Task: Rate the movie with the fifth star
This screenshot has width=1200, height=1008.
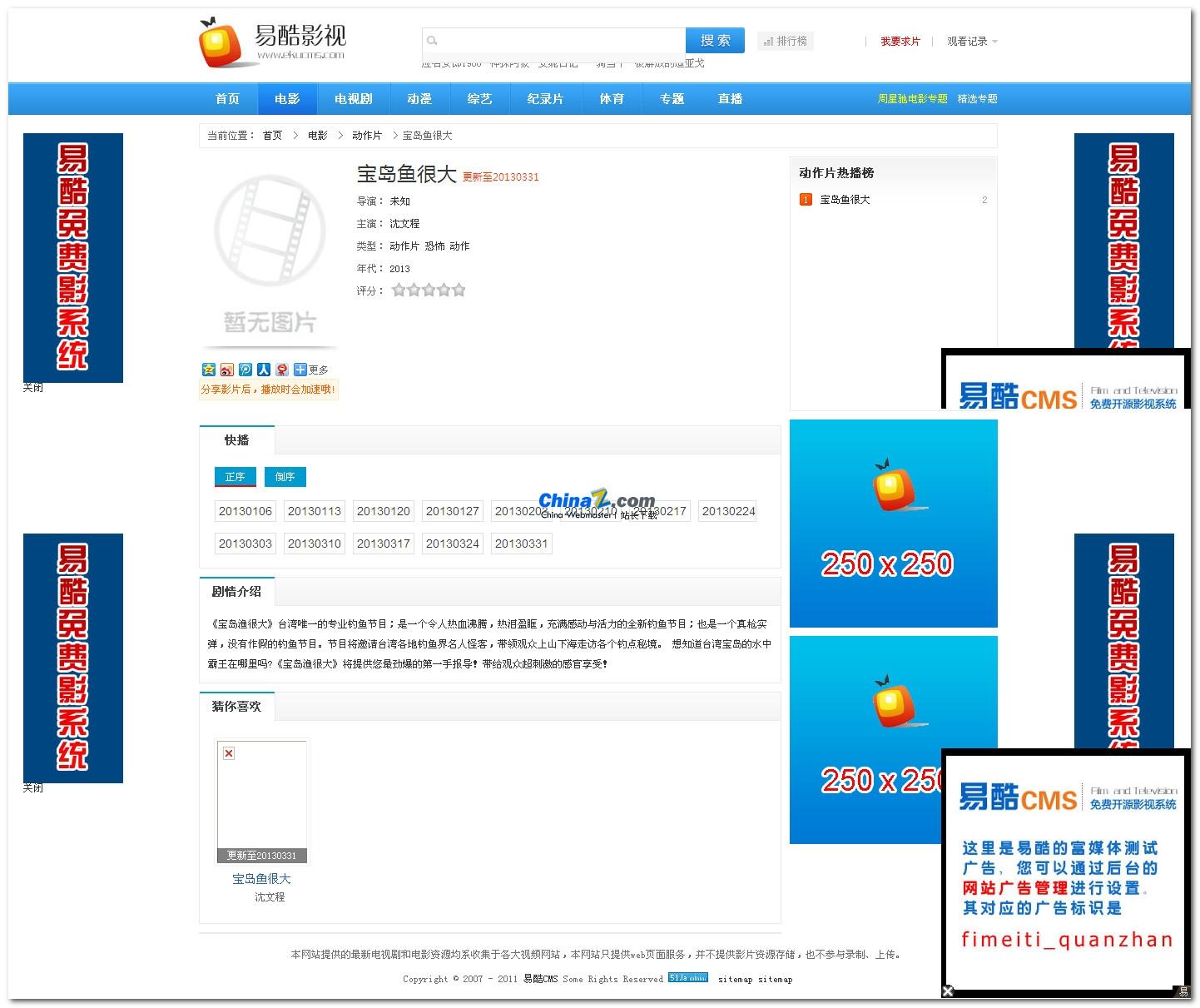Action: click(x=459, y=290)
